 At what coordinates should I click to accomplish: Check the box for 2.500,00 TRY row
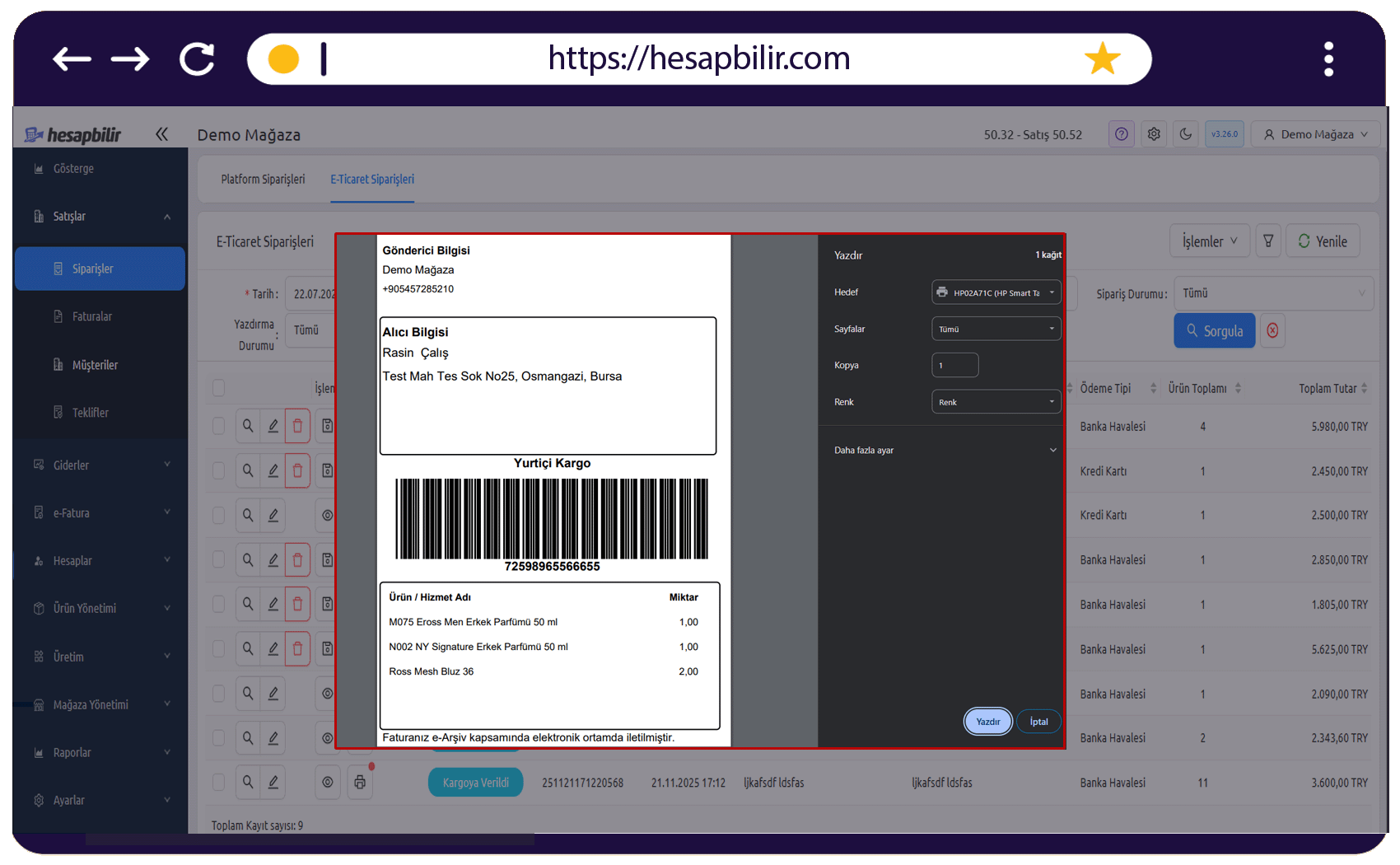218,515
